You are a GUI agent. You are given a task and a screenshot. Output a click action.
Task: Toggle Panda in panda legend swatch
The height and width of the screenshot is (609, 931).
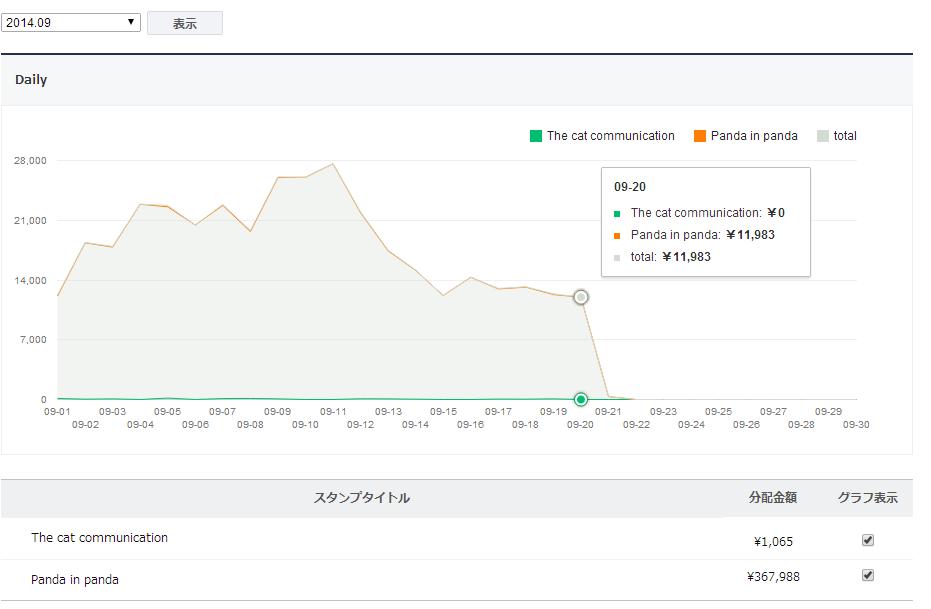pos(700,136)
